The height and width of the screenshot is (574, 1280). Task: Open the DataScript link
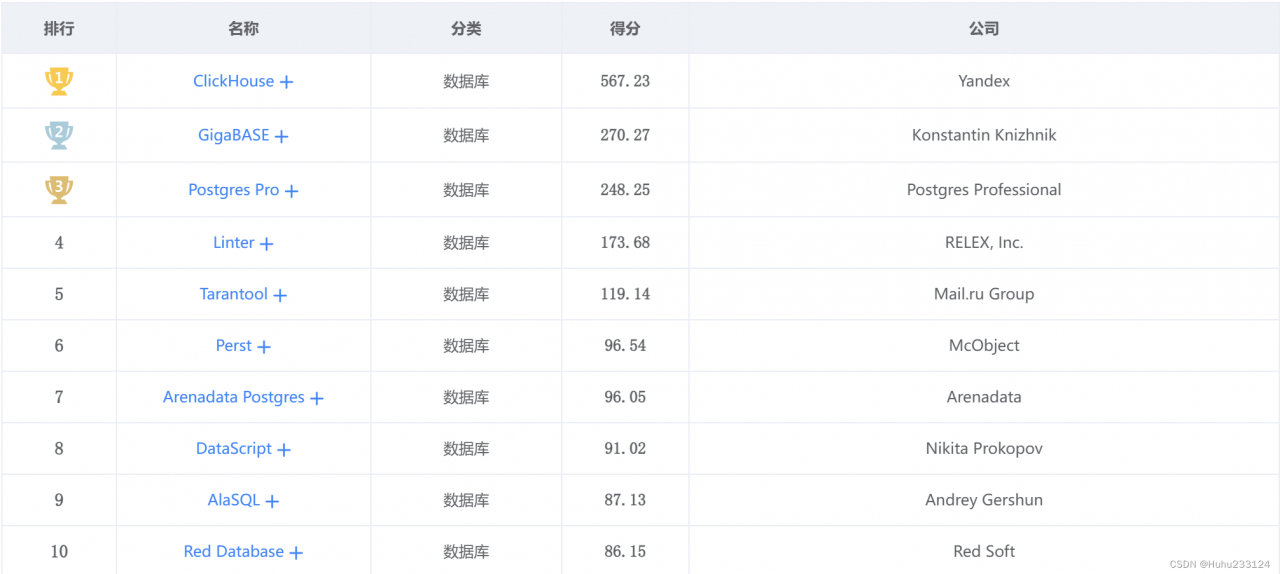(233, 448)
